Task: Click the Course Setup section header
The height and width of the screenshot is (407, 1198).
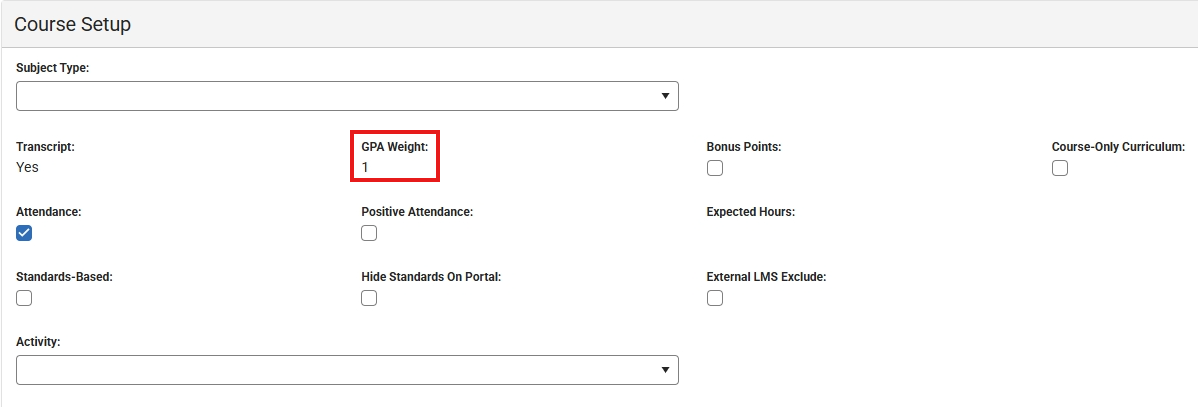Action: [73, 24]
